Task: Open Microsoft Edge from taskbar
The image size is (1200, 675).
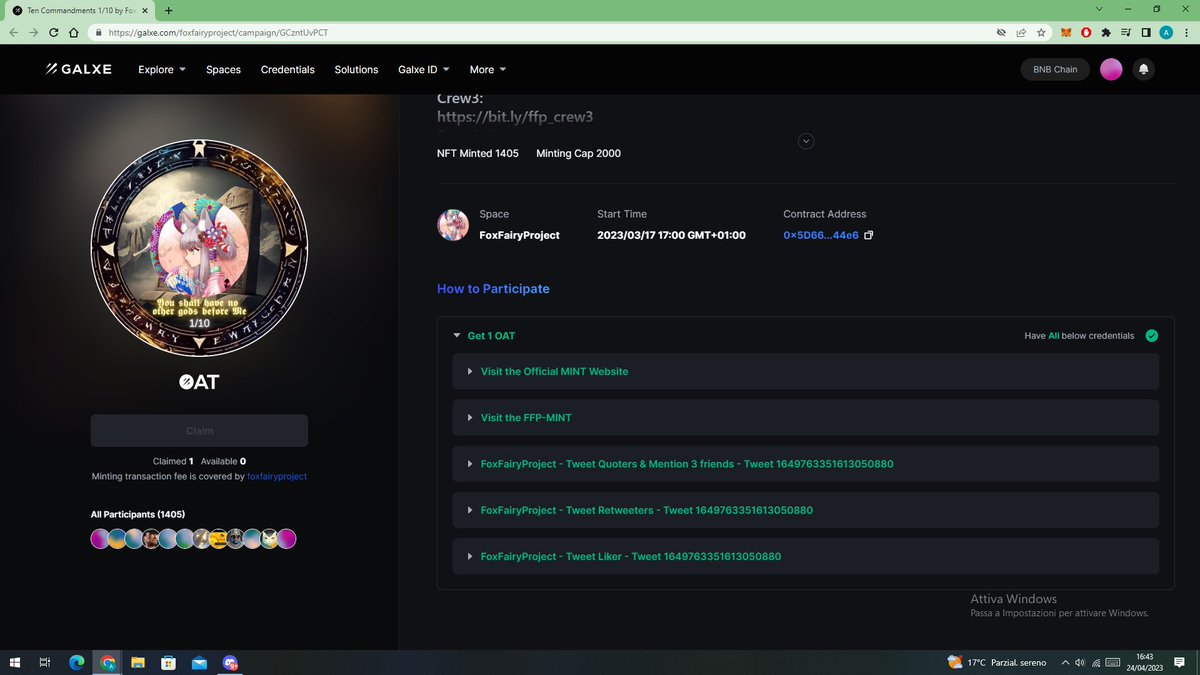Action: coord(77,662)
